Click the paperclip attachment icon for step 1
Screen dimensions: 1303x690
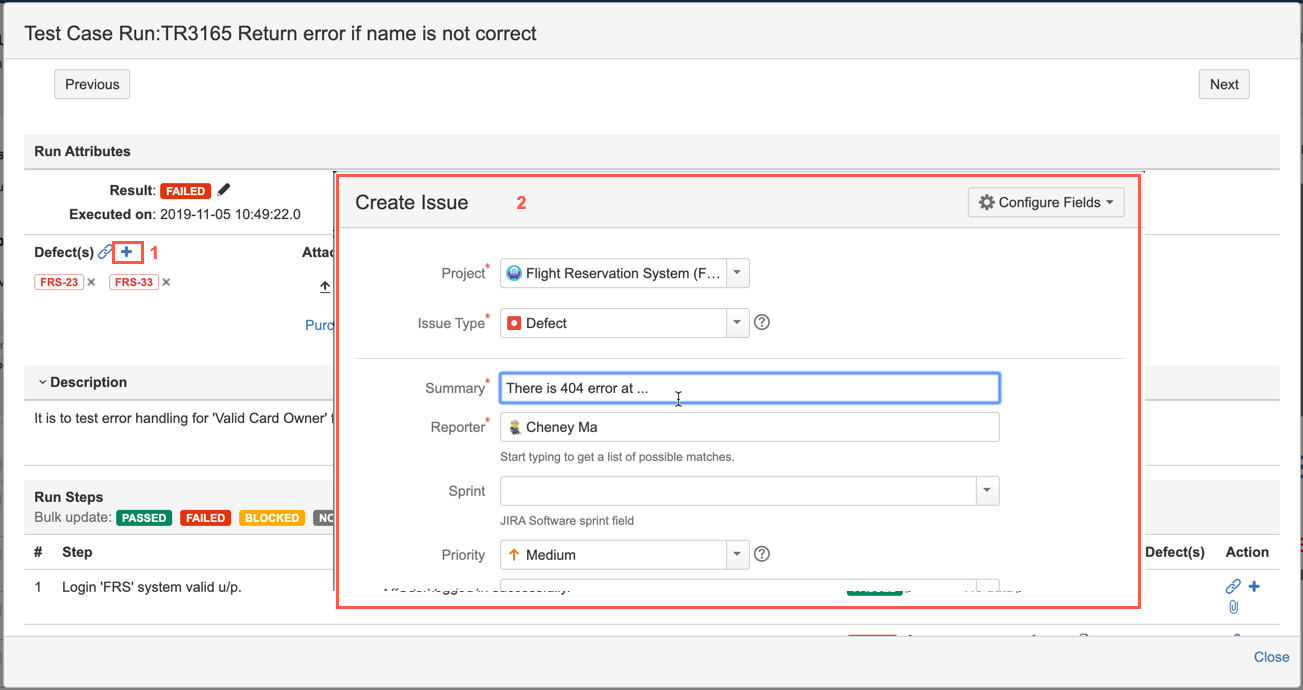click(x=1233, y=606)
